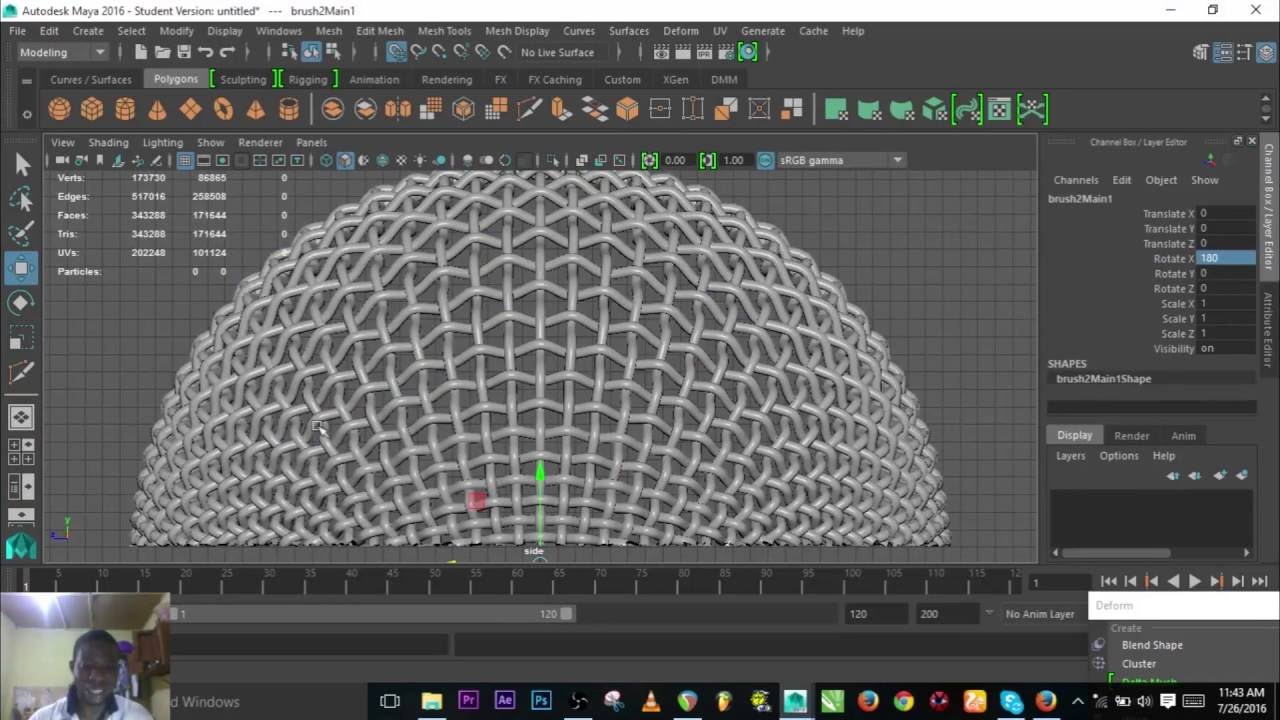Select Blend Shape in Deform popup
The image size is (1280, 720).
1152,645
